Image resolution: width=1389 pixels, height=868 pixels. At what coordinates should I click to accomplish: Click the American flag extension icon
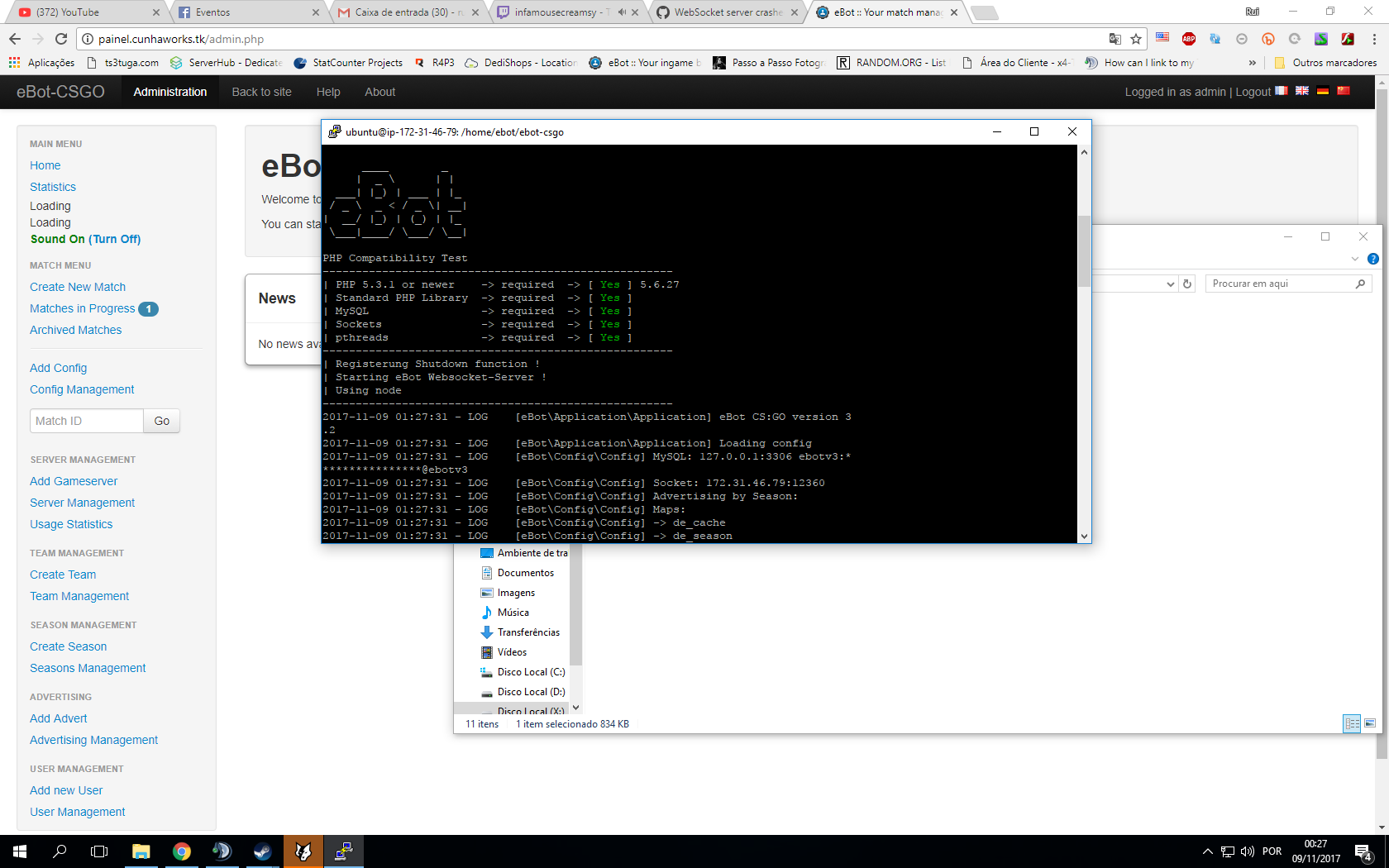coord(1162,38)
